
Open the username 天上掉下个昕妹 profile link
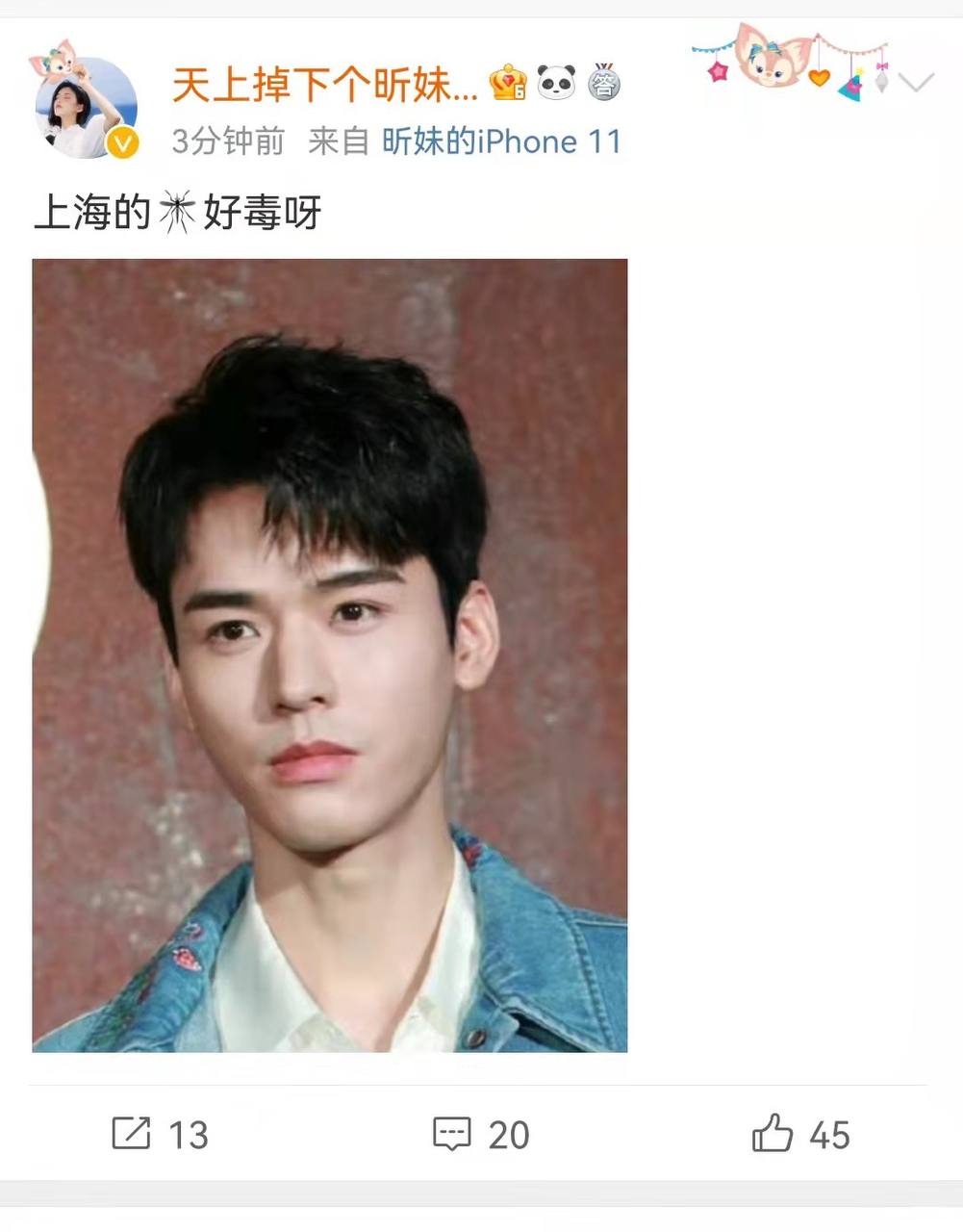pyautogui.click(x=325, y=86)
